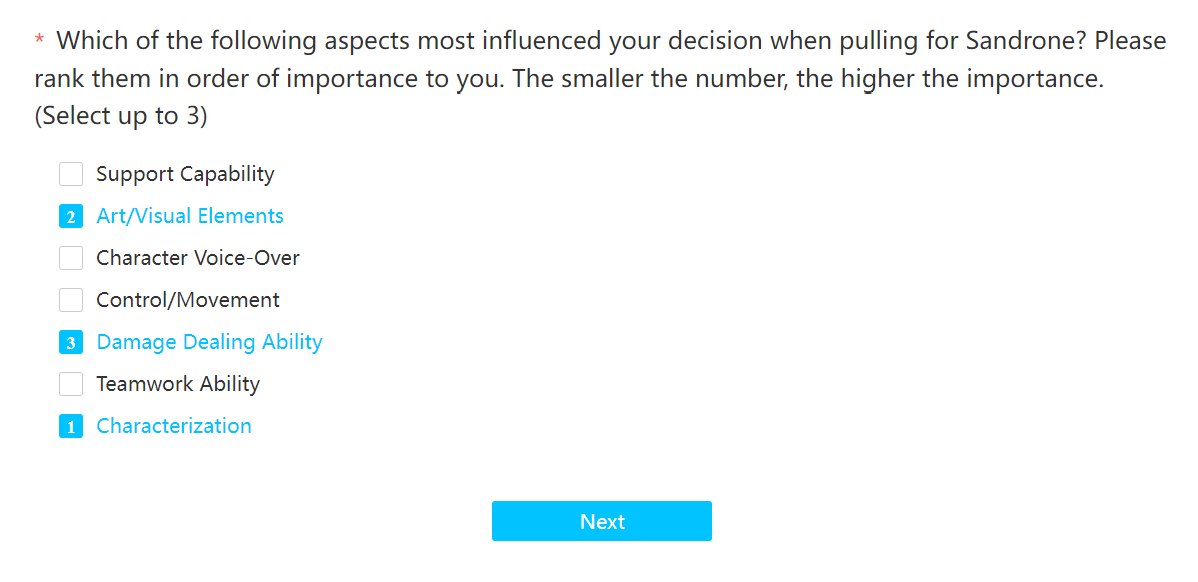Click the Characterization blue label
This screenshot has width=1198, height=582.
(174, 426)
